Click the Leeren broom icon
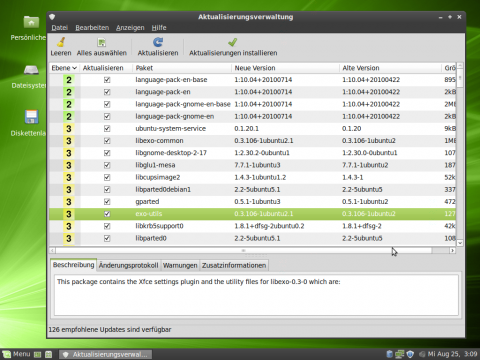The image size is (480, 360). tap(61, 42)
